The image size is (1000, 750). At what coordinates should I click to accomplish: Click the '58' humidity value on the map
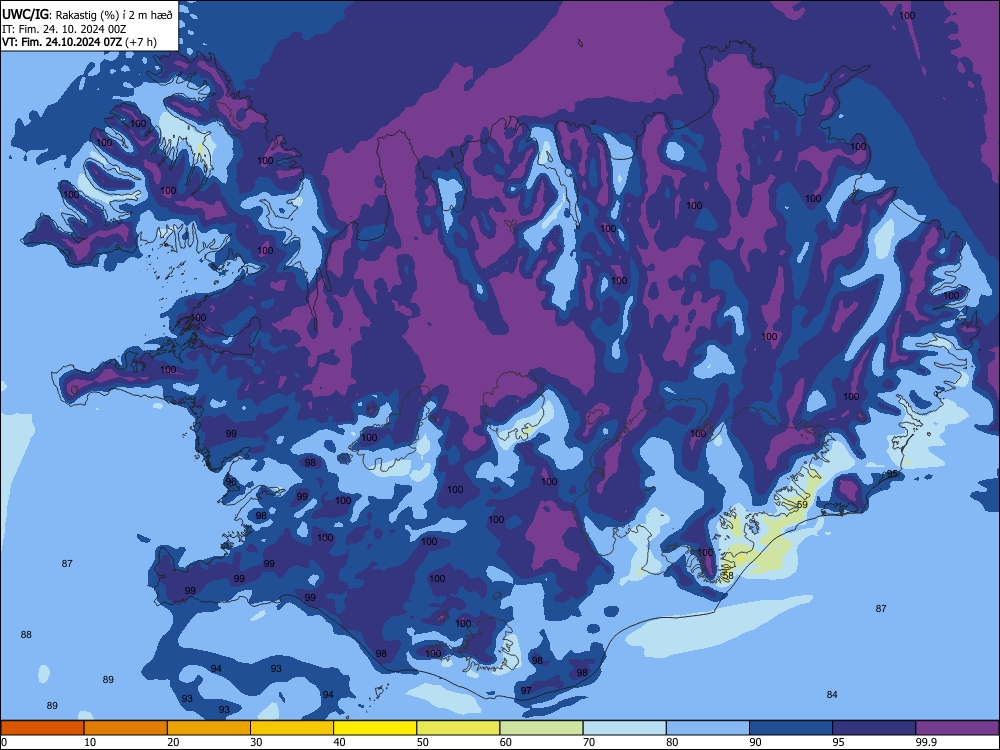tap(728, 575)
